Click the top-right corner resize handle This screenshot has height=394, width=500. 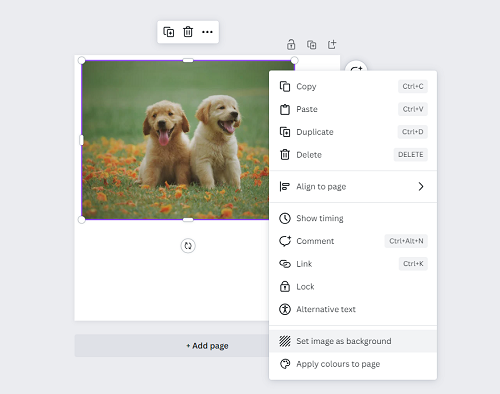pos(294,60)
